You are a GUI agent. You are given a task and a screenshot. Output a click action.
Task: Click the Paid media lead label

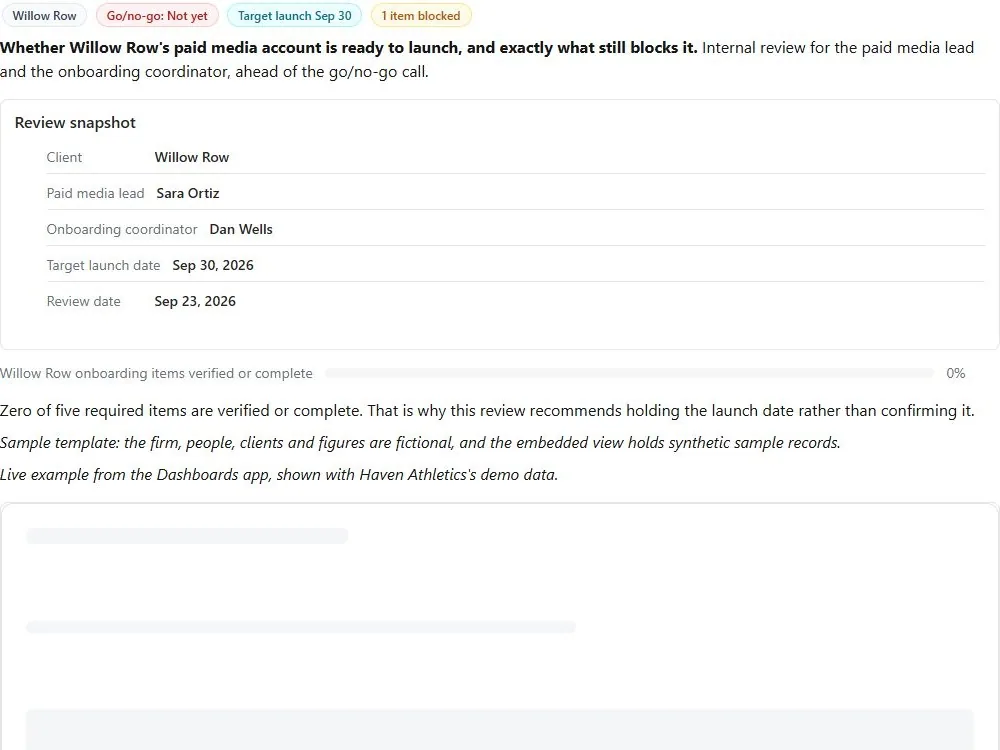click(x=96, y=193)
